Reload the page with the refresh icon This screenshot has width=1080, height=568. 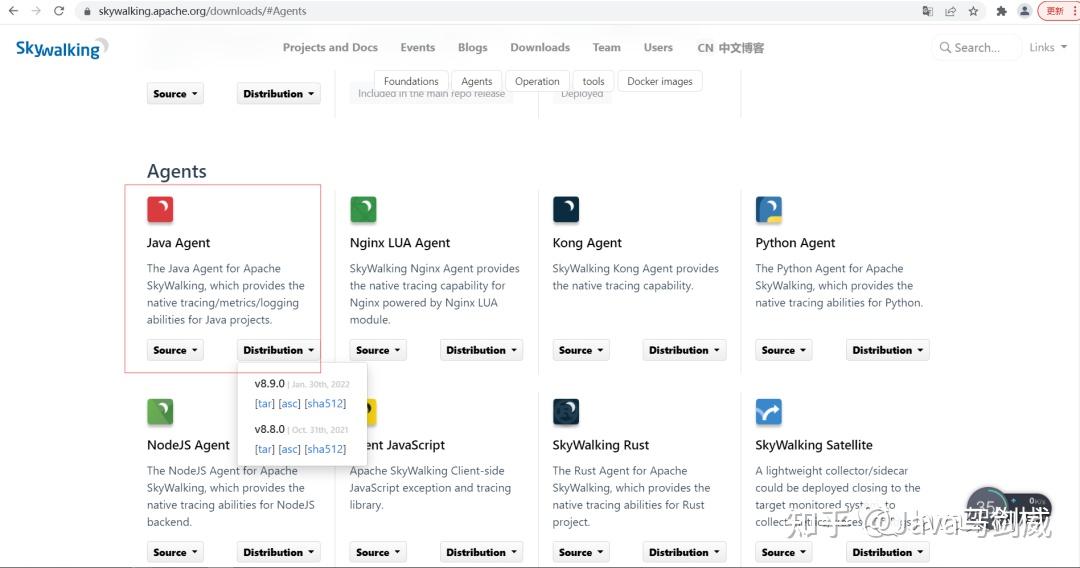pos(59,11)
